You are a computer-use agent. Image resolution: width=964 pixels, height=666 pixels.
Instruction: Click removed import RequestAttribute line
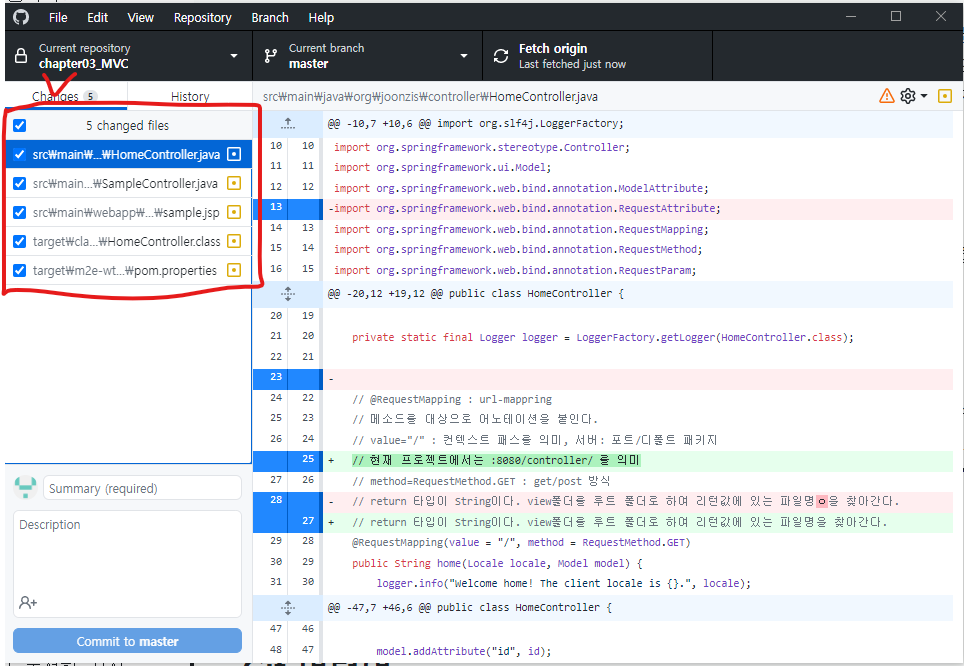(x=638, y=209)
